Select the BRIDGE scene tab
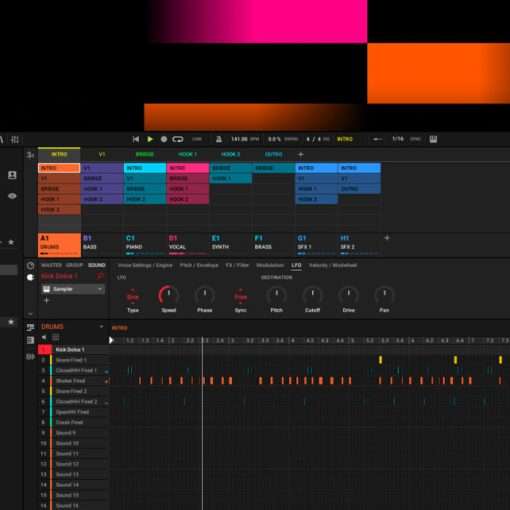 click(145, 154)
